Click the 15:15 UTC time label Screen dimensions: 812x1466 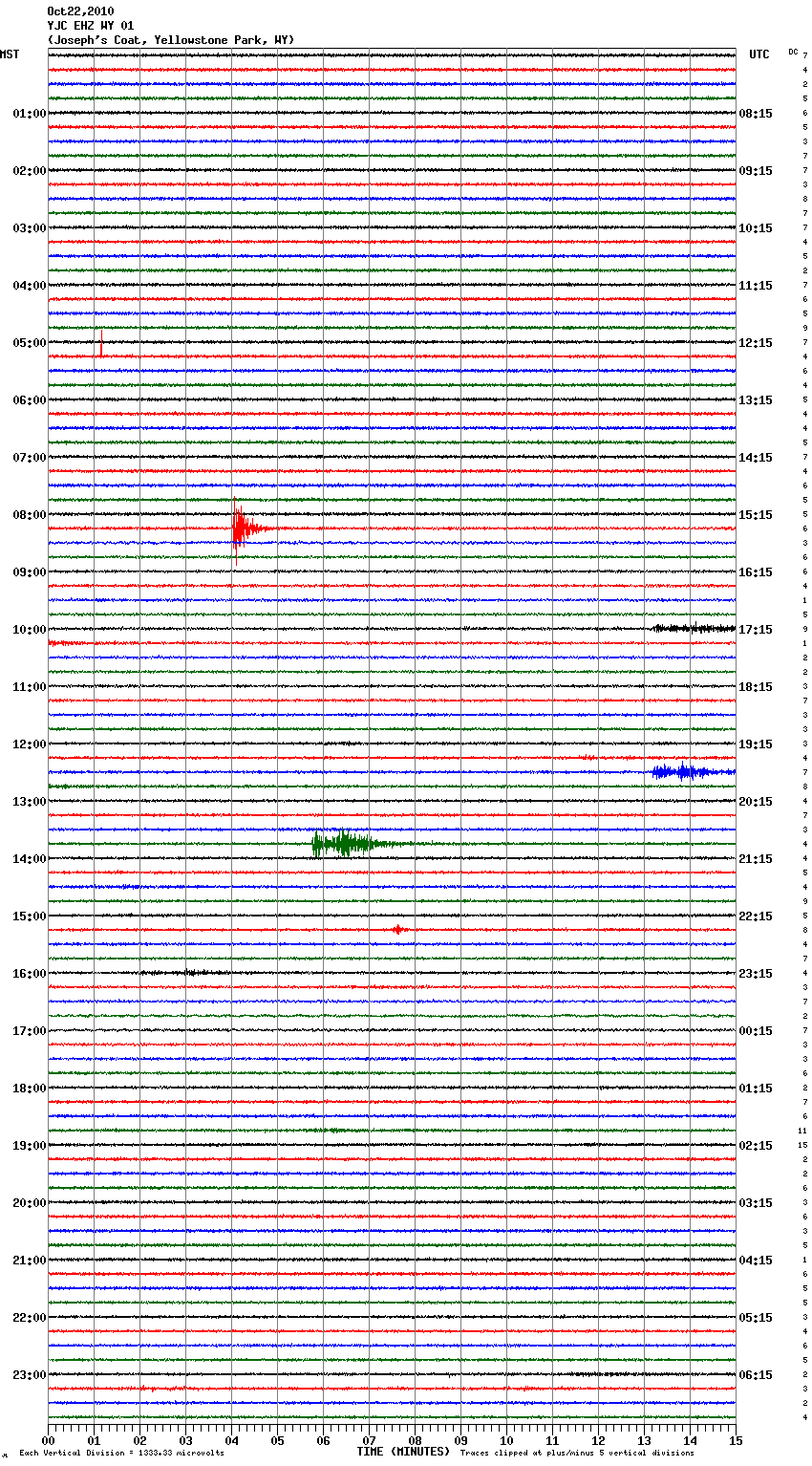point(756,515)
